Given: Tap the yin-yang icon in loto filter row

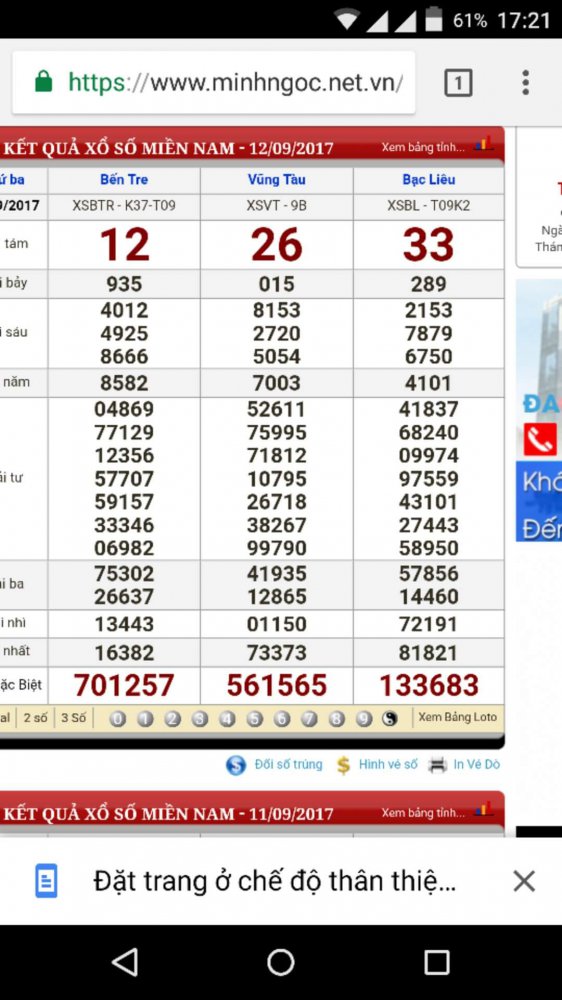Looking at the screenshot, I should tap(390, 719).
